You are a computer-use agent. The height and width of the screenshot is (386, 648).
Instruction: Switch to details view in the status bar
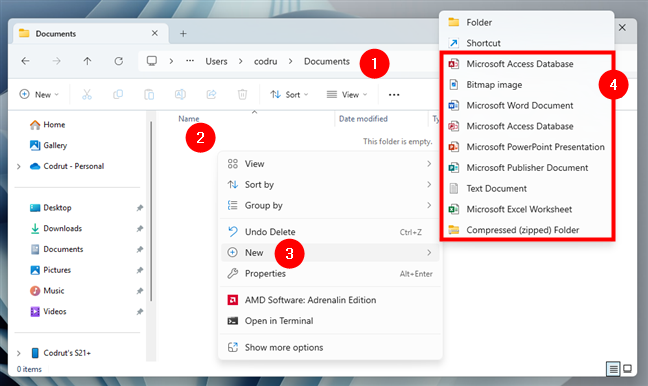click(613, 368)
